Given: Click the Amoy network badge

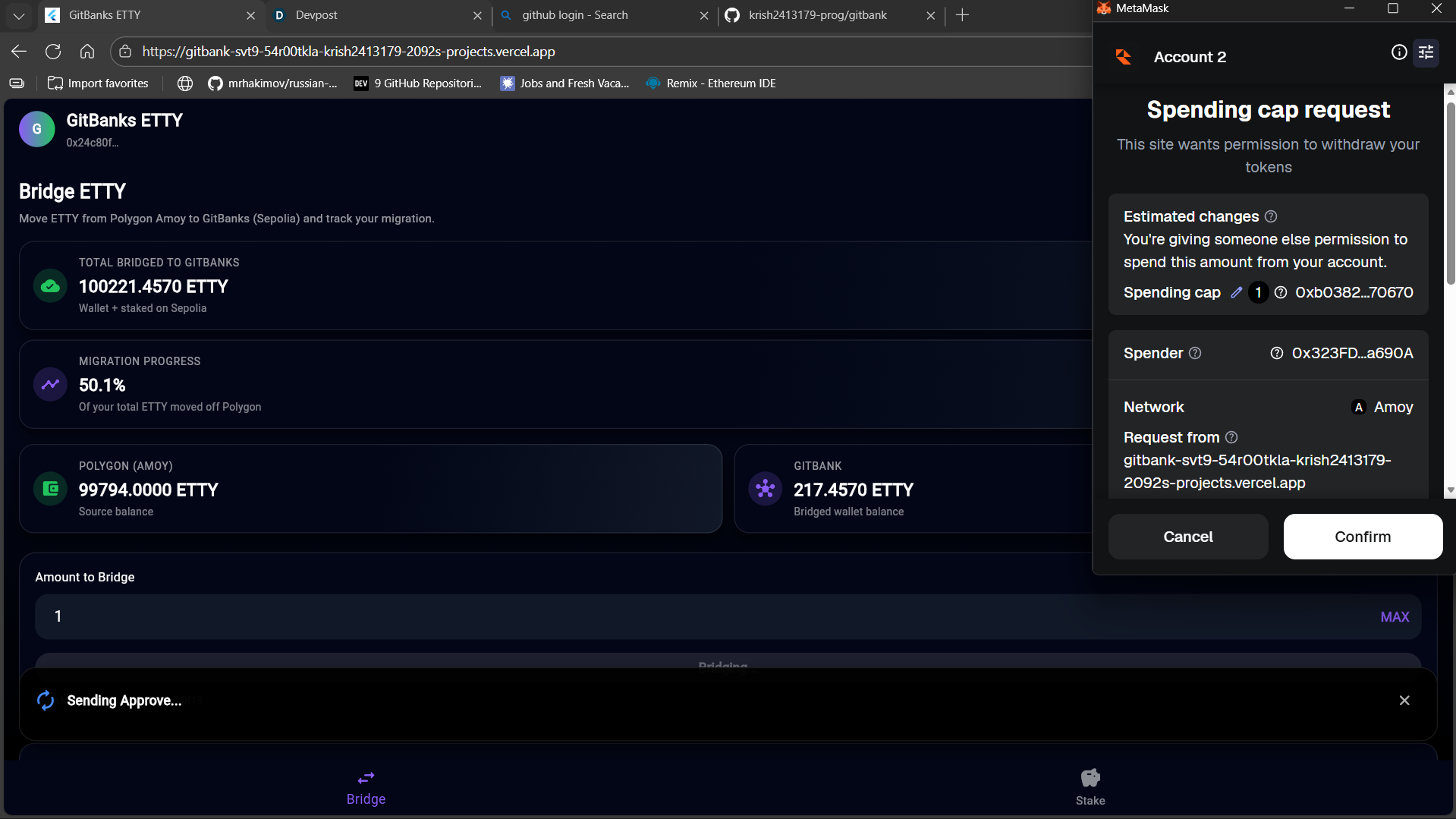Looking at the screenshot, I should [1382, 407].
